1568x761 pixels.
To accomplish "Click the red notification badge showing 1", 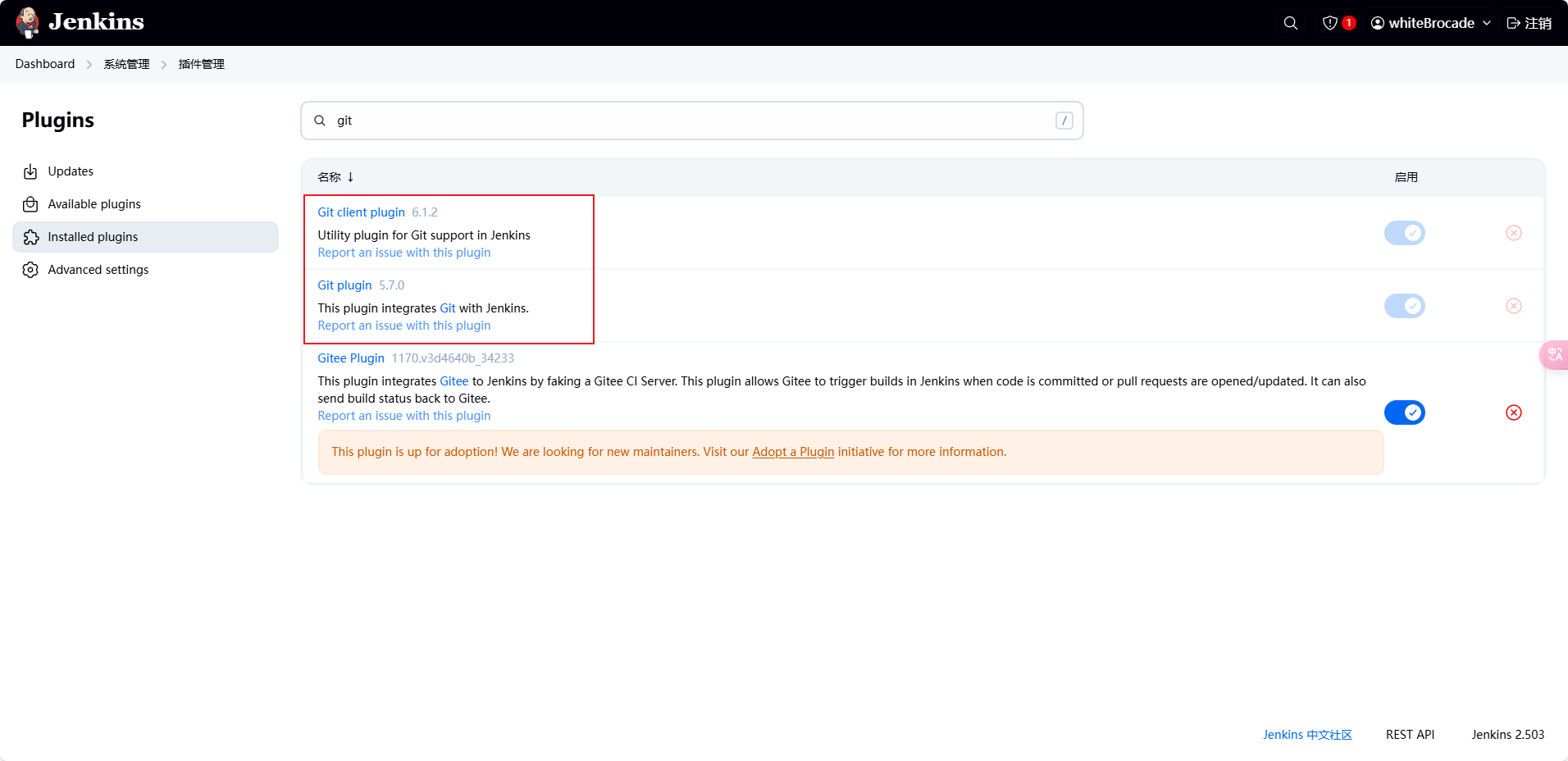I will (1349, 23).
